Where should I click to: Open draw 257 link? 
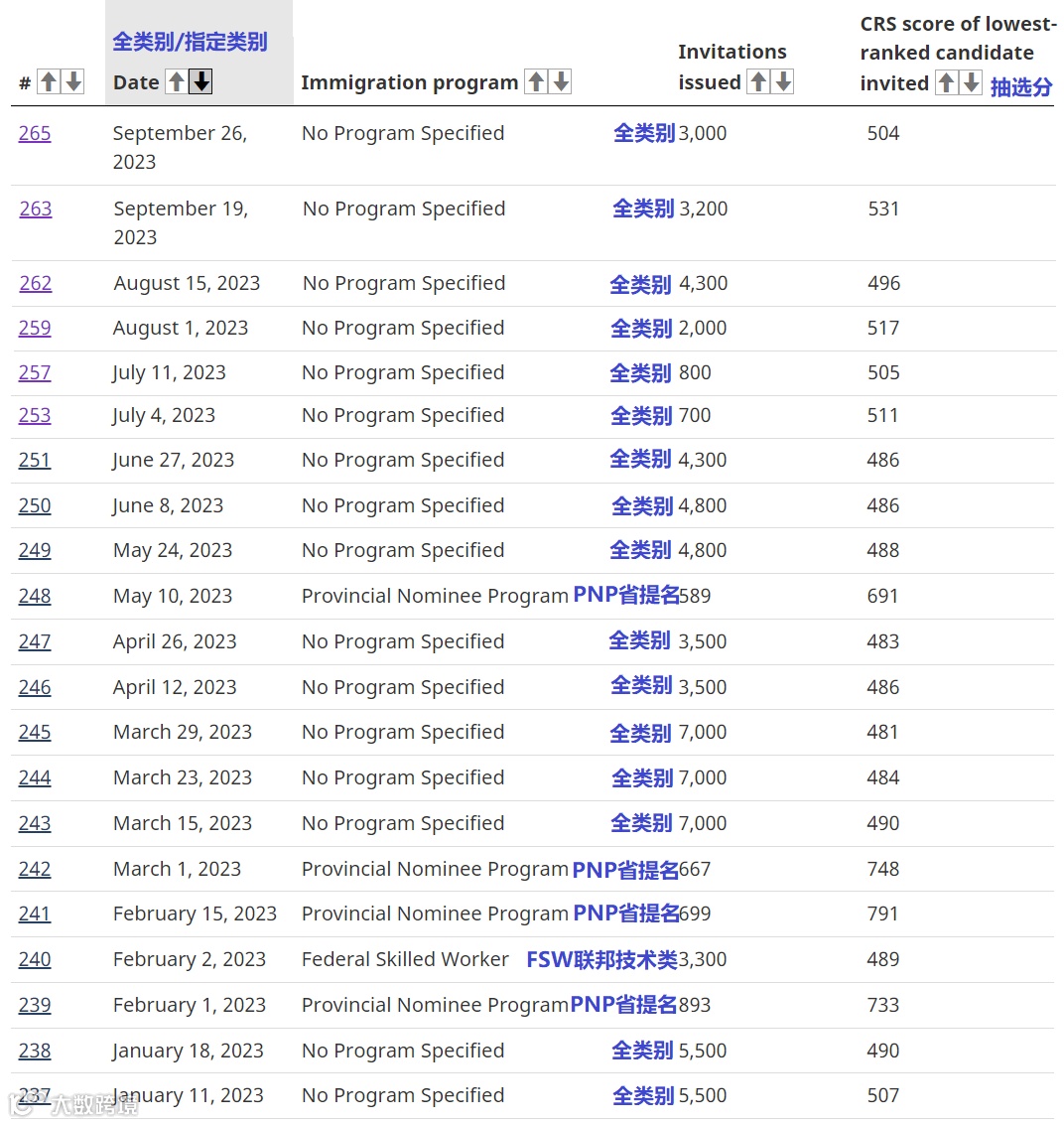(35, 372)
